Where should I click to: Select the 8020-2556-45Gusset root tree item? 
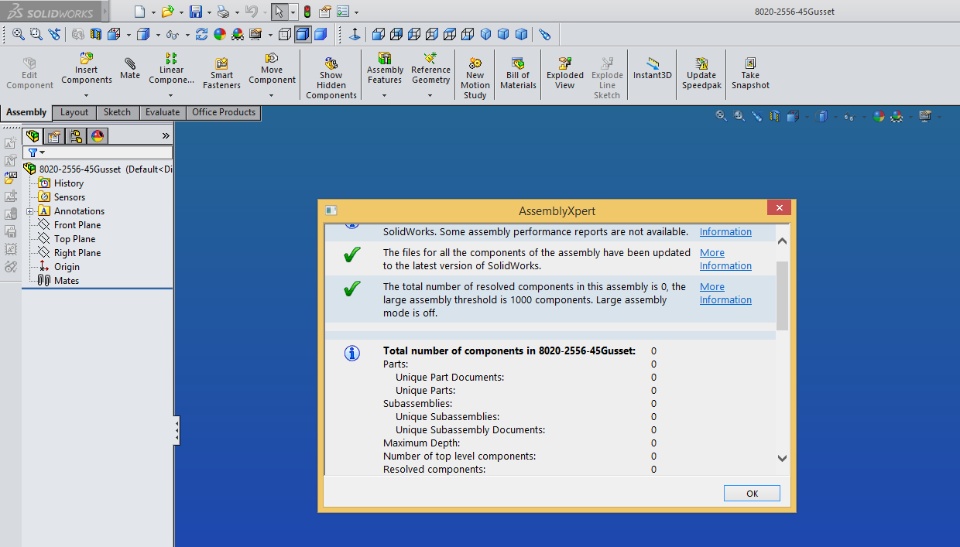coord(98,169)
